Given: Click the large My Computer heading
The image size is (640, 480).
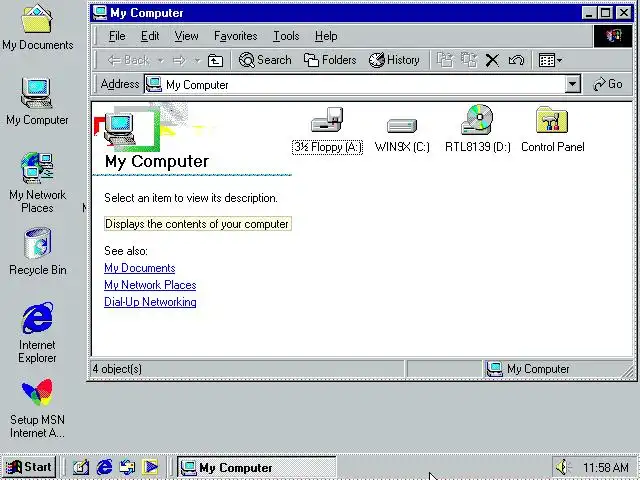Looking at the screenshot, I should click(x=157, y=161).
